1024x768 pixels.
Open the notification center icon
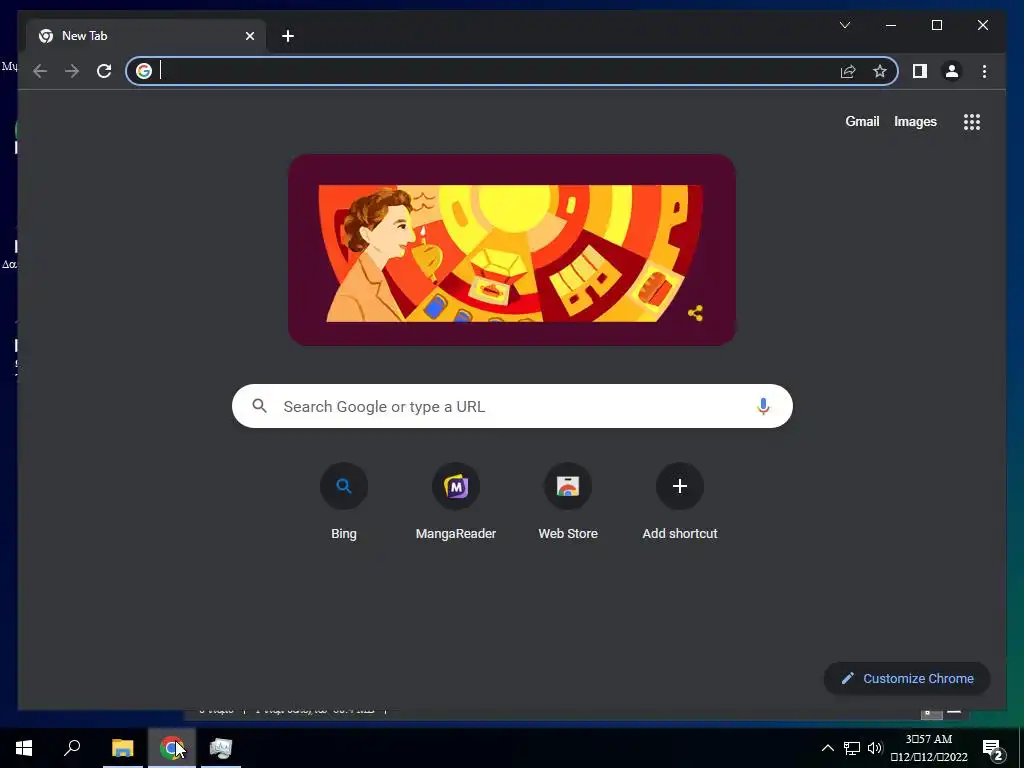(993, 749)
